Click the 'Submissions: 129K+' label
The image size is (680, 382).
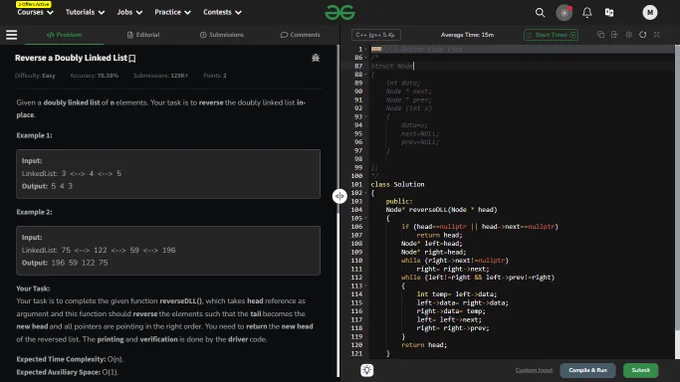coord(160,75)
